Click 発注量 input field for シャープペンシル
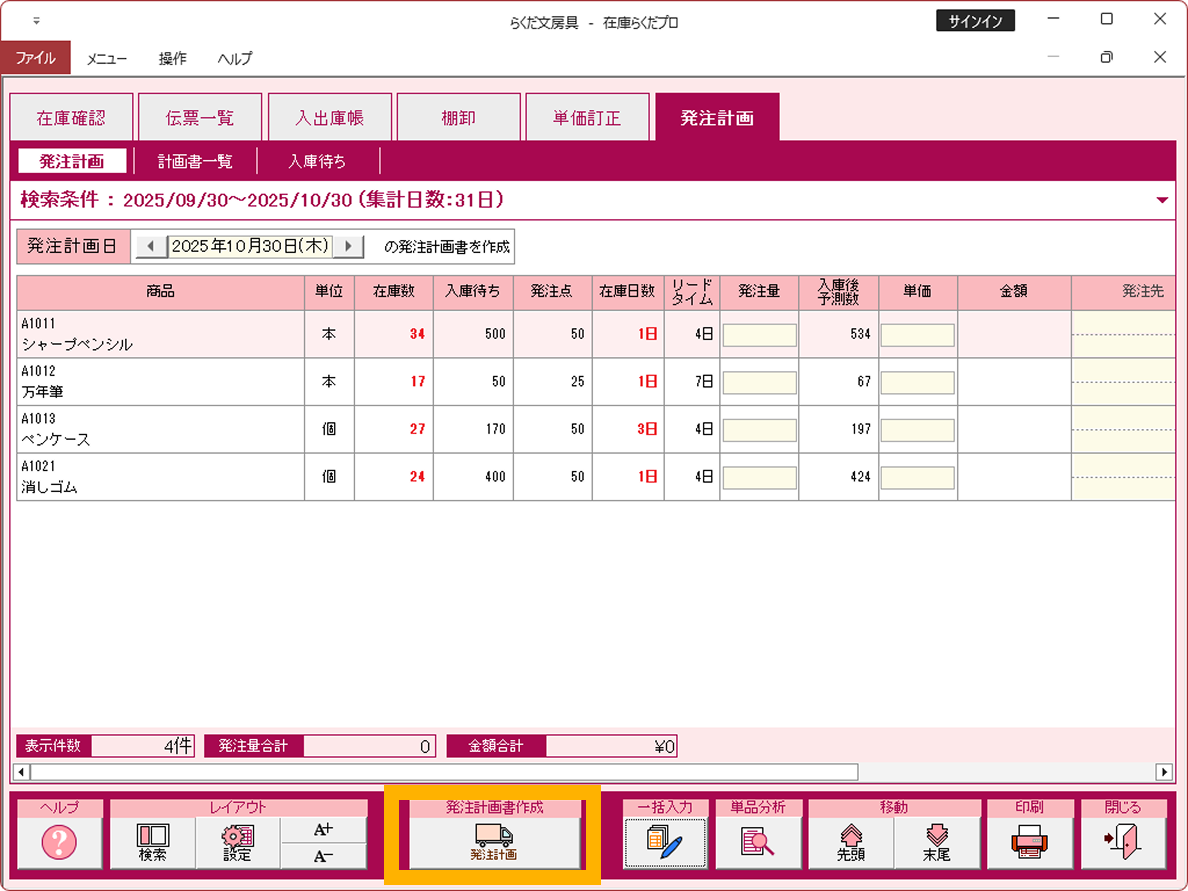Screen dimensions: 1188x891 [x=759, y=335]
